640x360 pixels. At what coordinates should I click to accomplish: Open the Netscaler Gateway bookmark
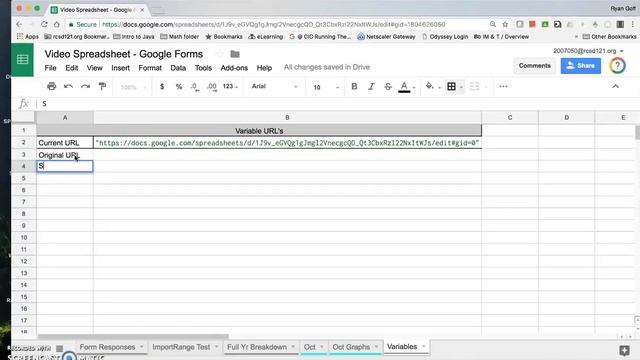(387, 37)
